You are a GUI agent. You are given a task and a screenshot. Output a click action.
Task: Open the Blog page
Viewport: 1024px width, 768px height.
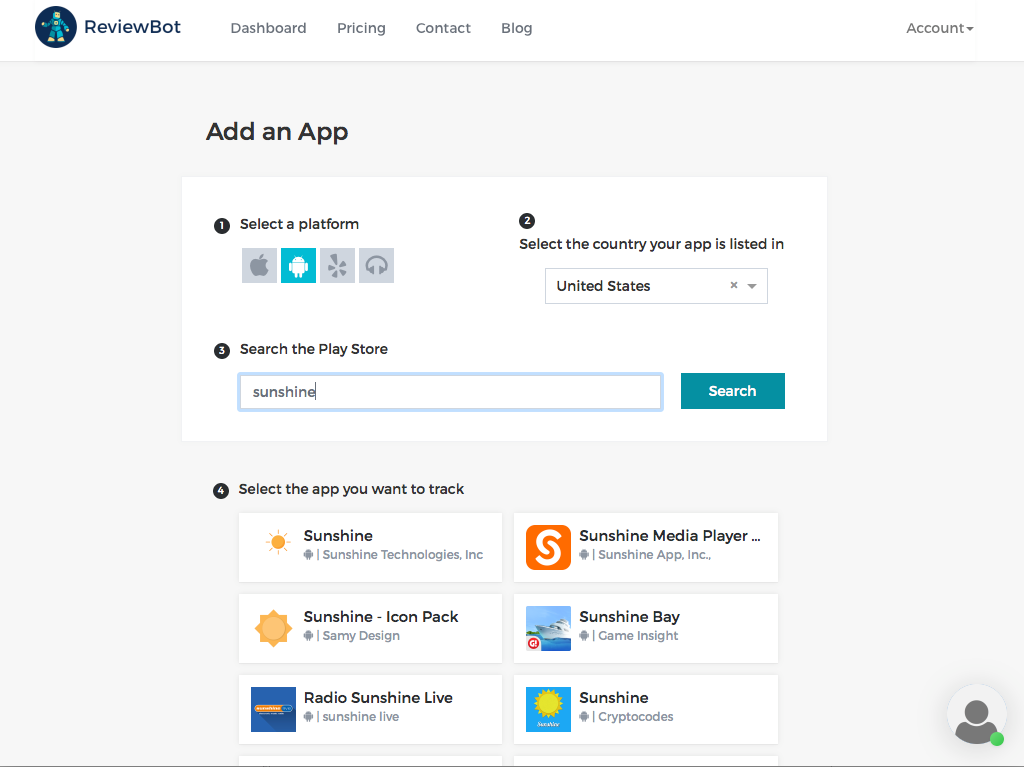(517, 28)
